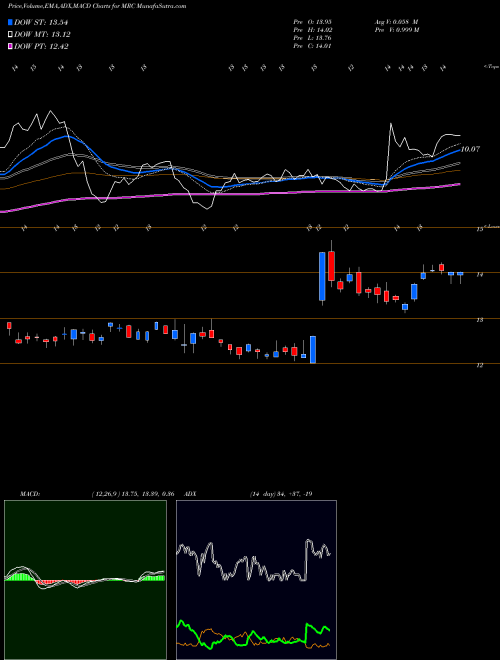
Task: Select the 'DOW PT: 12.42' legend text
Action: tap(41, 47)
